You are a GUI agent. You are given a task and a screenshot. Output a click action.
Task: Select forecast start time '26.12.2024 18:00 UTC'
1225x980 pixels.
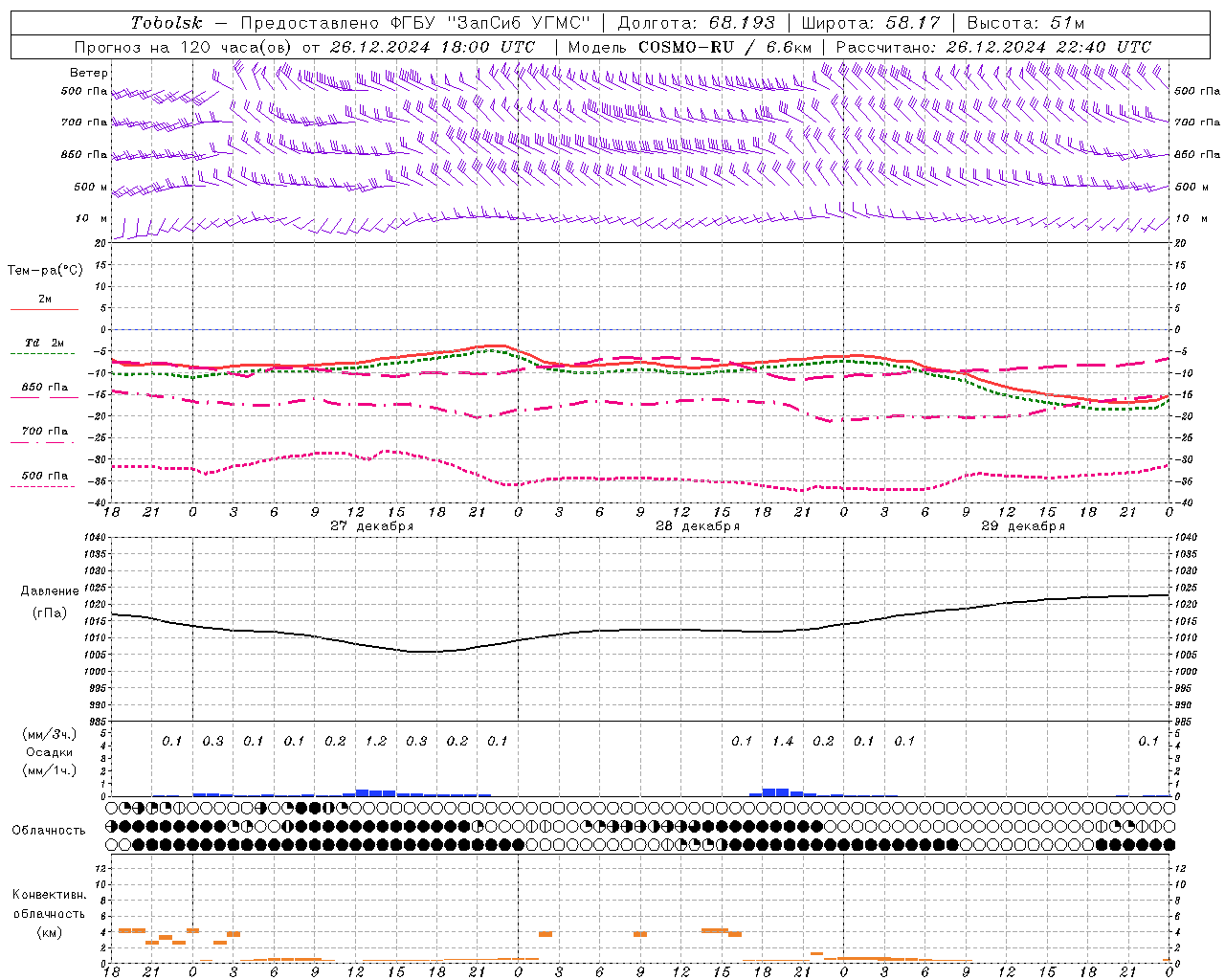pyautogui.click(x=432, y=47)
